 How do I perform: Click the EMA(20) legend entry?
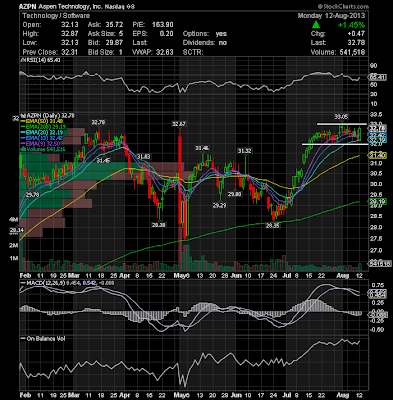point(41,132)
